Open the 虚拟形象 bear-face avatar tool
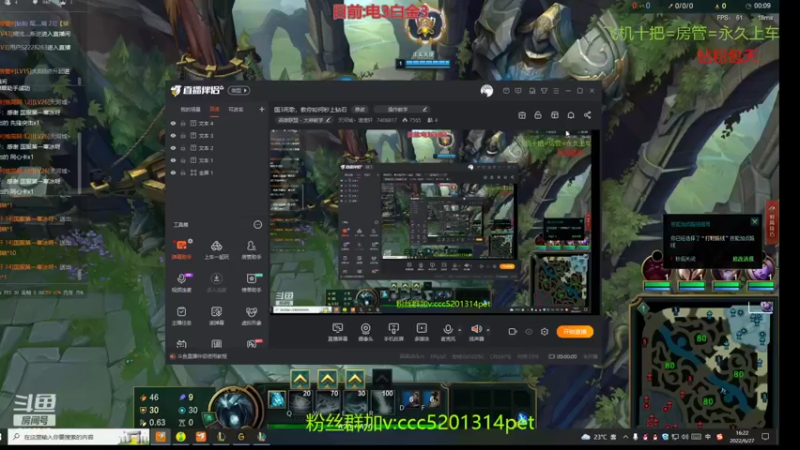 pos(251,315)
